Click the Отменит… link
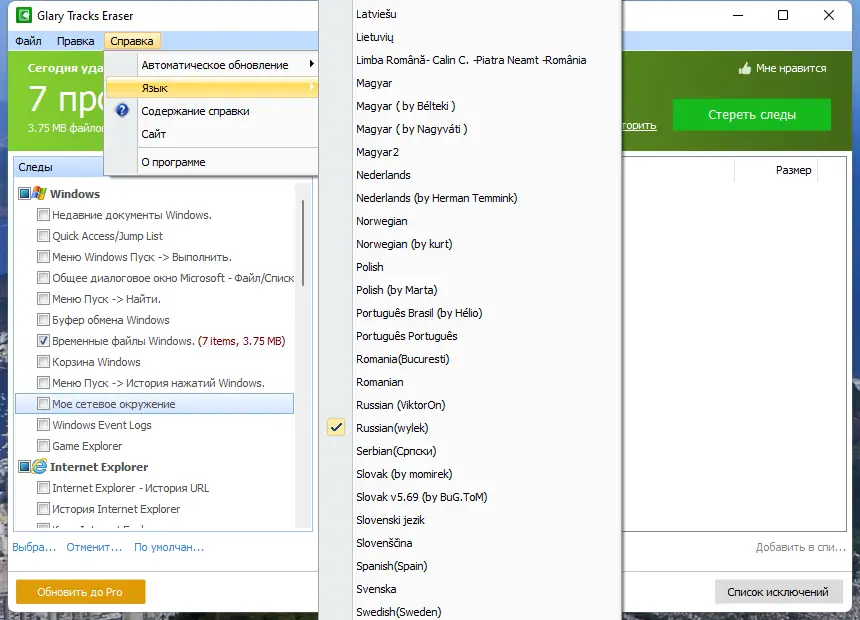This screenshot has width=860, height=620. click(x=94, y=547)
